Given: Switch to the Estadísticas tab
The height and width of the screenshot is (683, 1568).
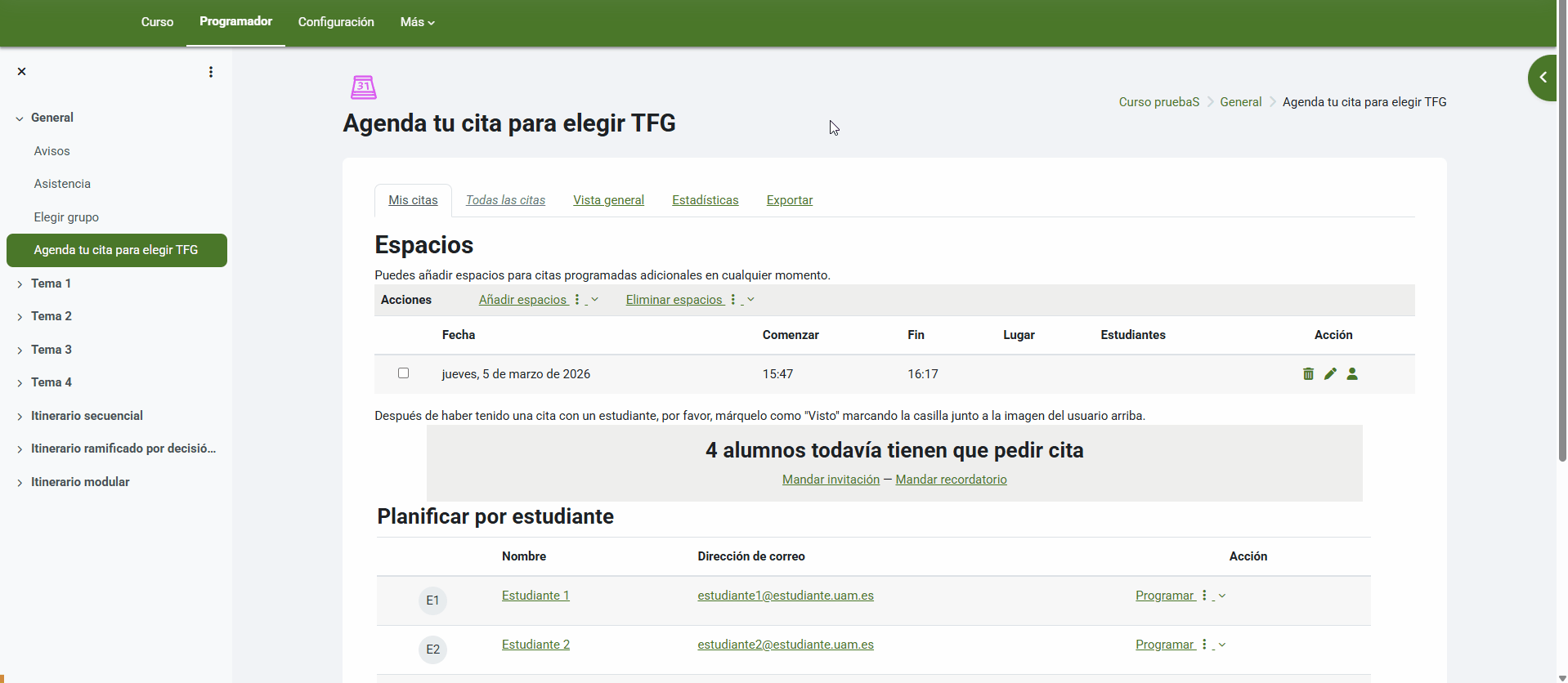Looking at the screenshot, I should (705, 200).
